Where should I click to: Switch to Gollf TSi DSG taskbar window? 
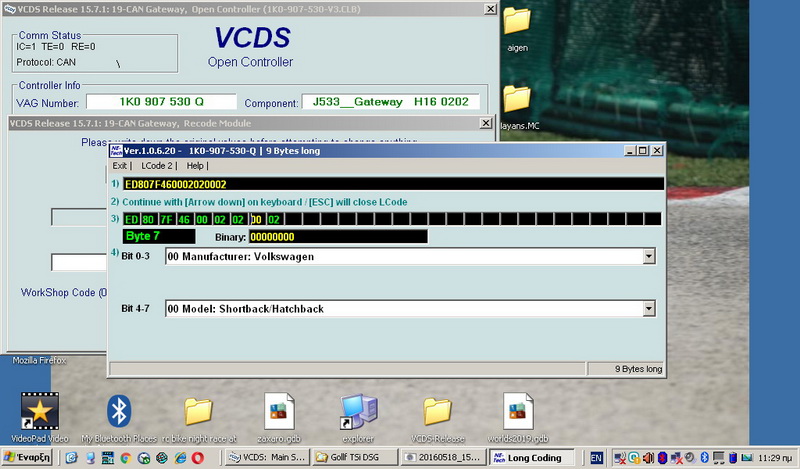[x=355, y=457]
